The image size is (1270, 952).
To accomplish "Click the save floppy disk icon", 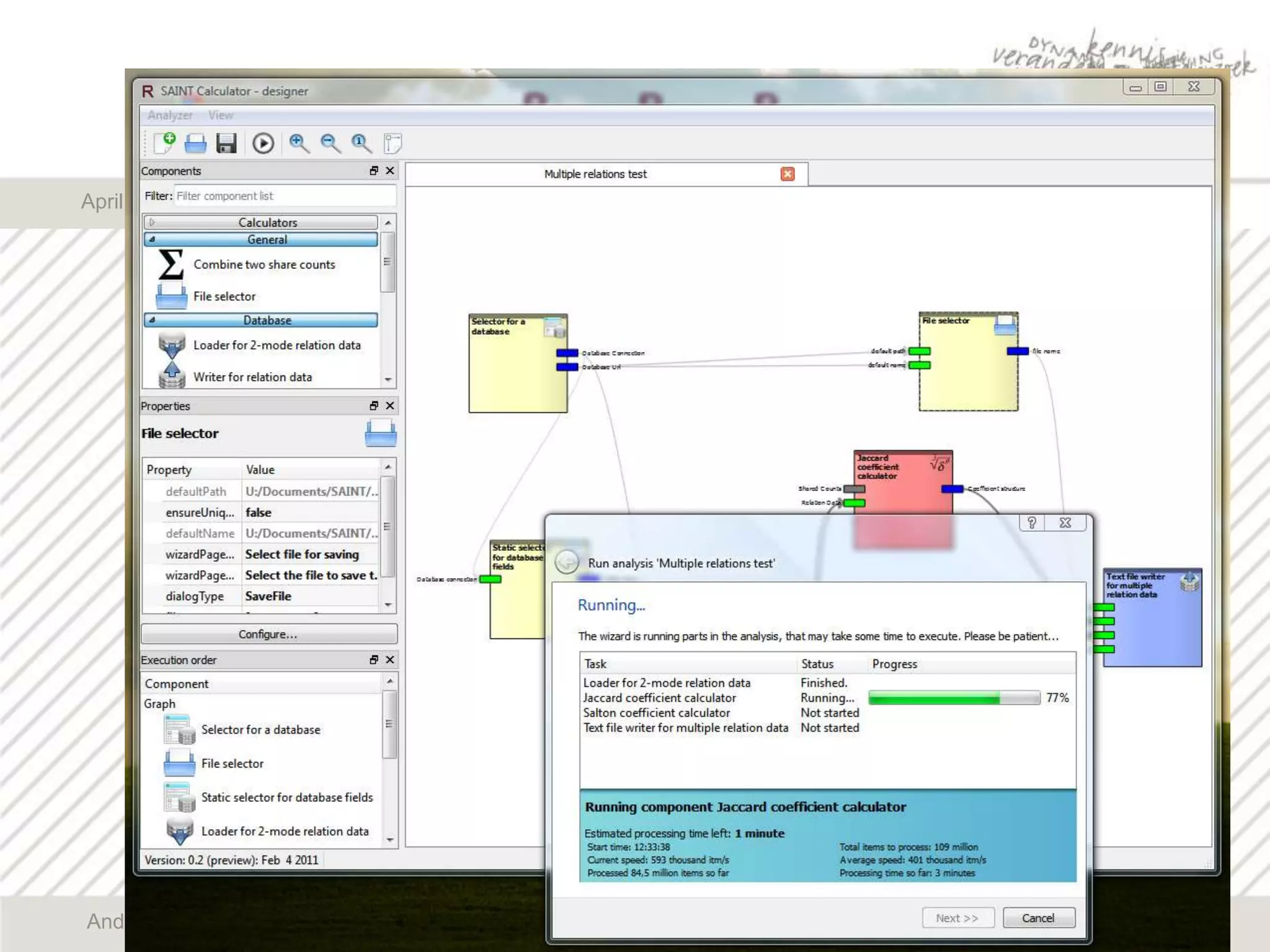I will pos(226,143).
